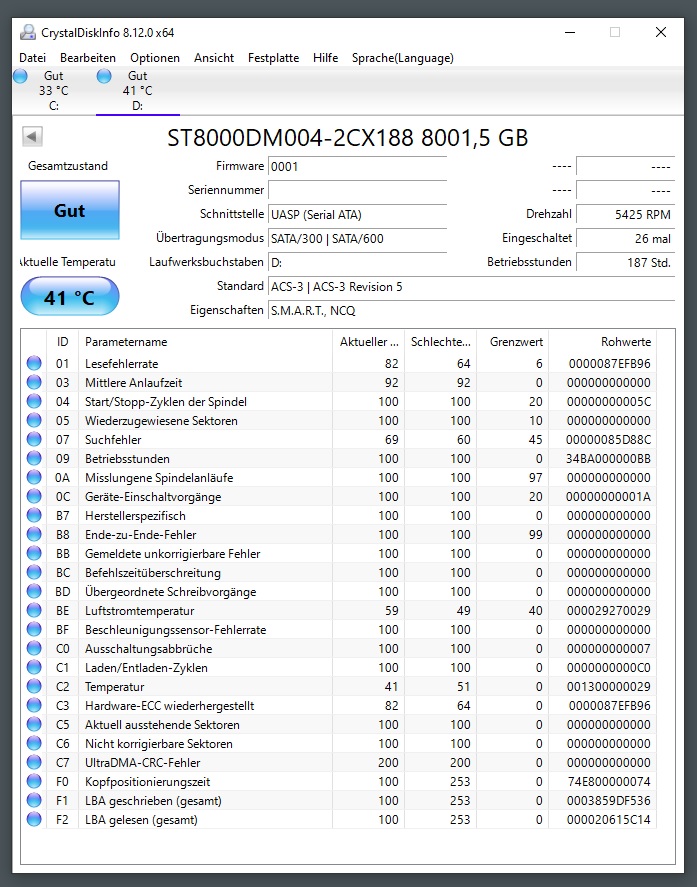Select the Hardware-ECC wiederhergestellt row name
This screenshot has width=697, height=887.
coord(169,705)
